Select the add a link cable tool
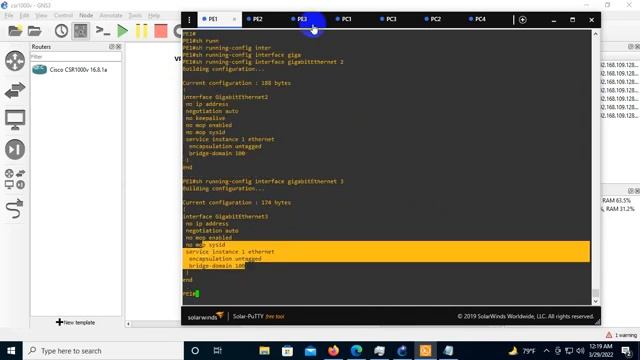Viewport: 640px width, 360px height. (15, 209)
